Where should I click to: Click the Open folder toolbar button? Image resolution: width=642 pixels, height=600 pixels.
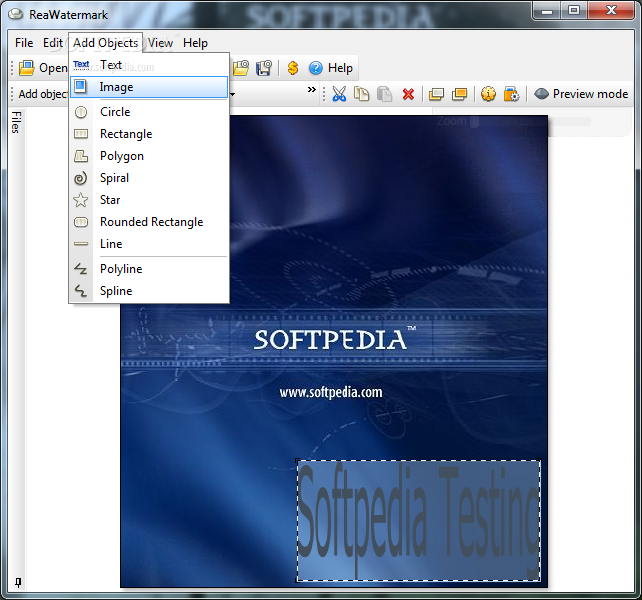pos(43,68)
